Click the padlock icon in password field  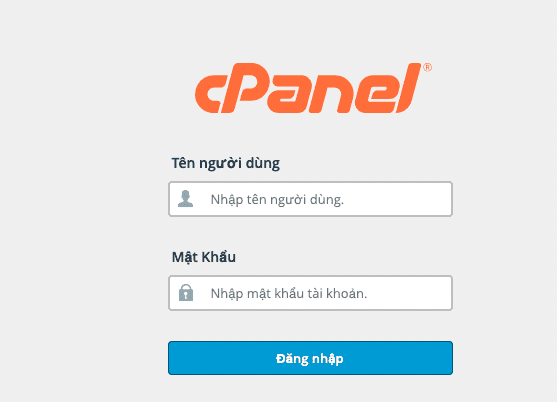tap(186, 293)
